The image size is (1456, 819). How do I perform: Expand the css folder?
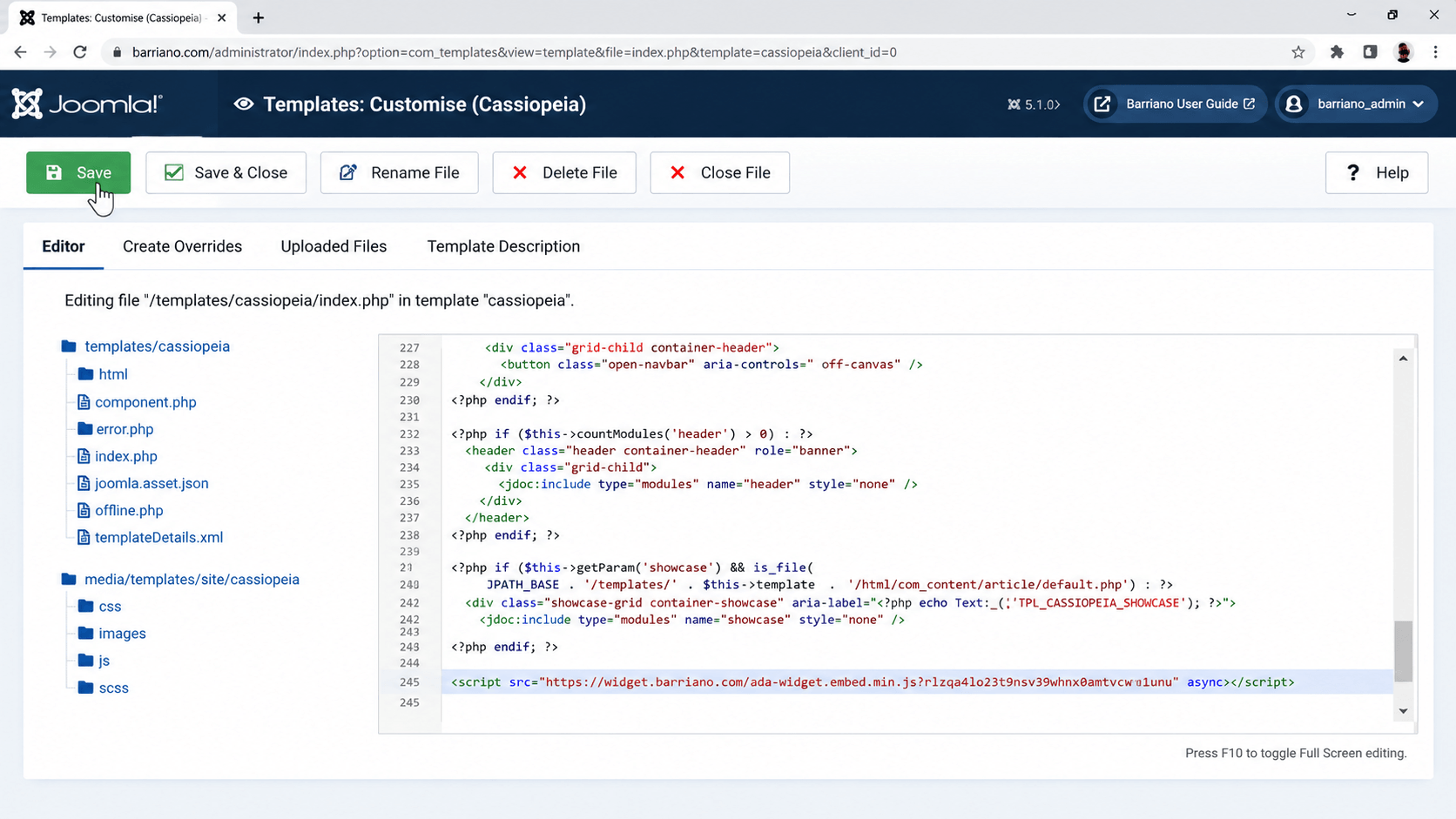click(x=110, y=607)
